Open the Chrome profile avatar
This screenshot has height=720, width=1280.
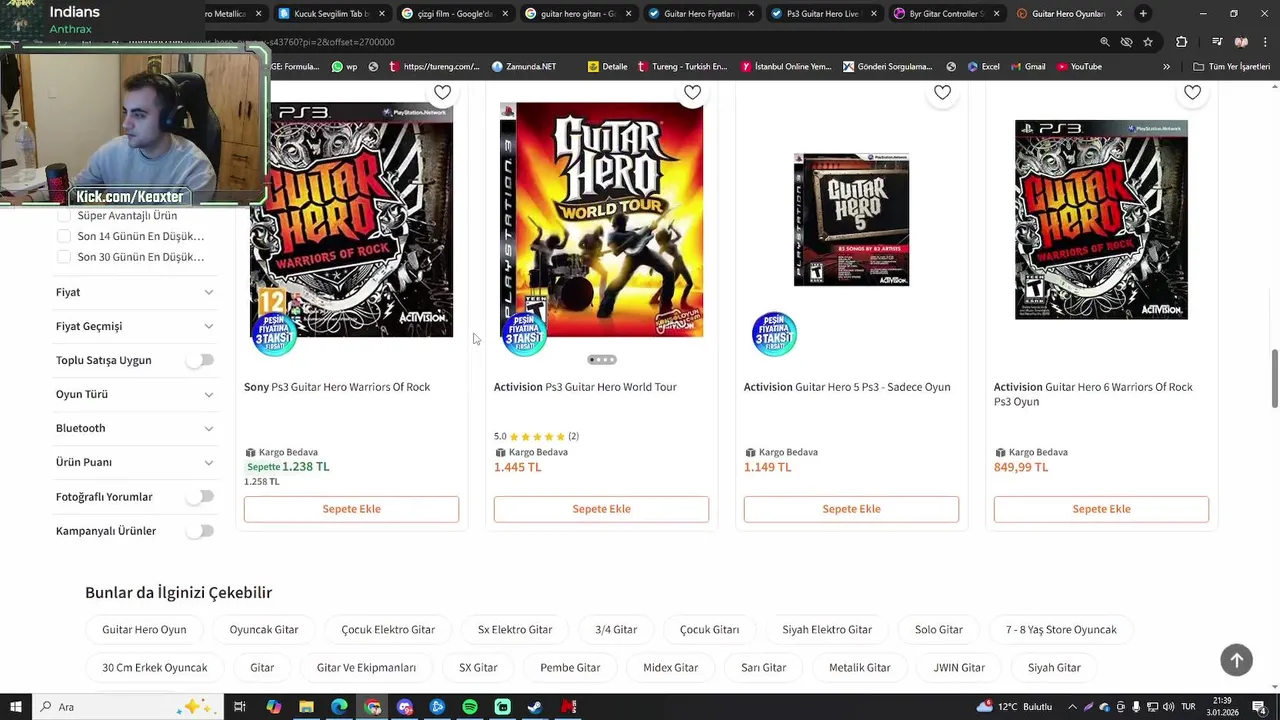point(1241,42)
